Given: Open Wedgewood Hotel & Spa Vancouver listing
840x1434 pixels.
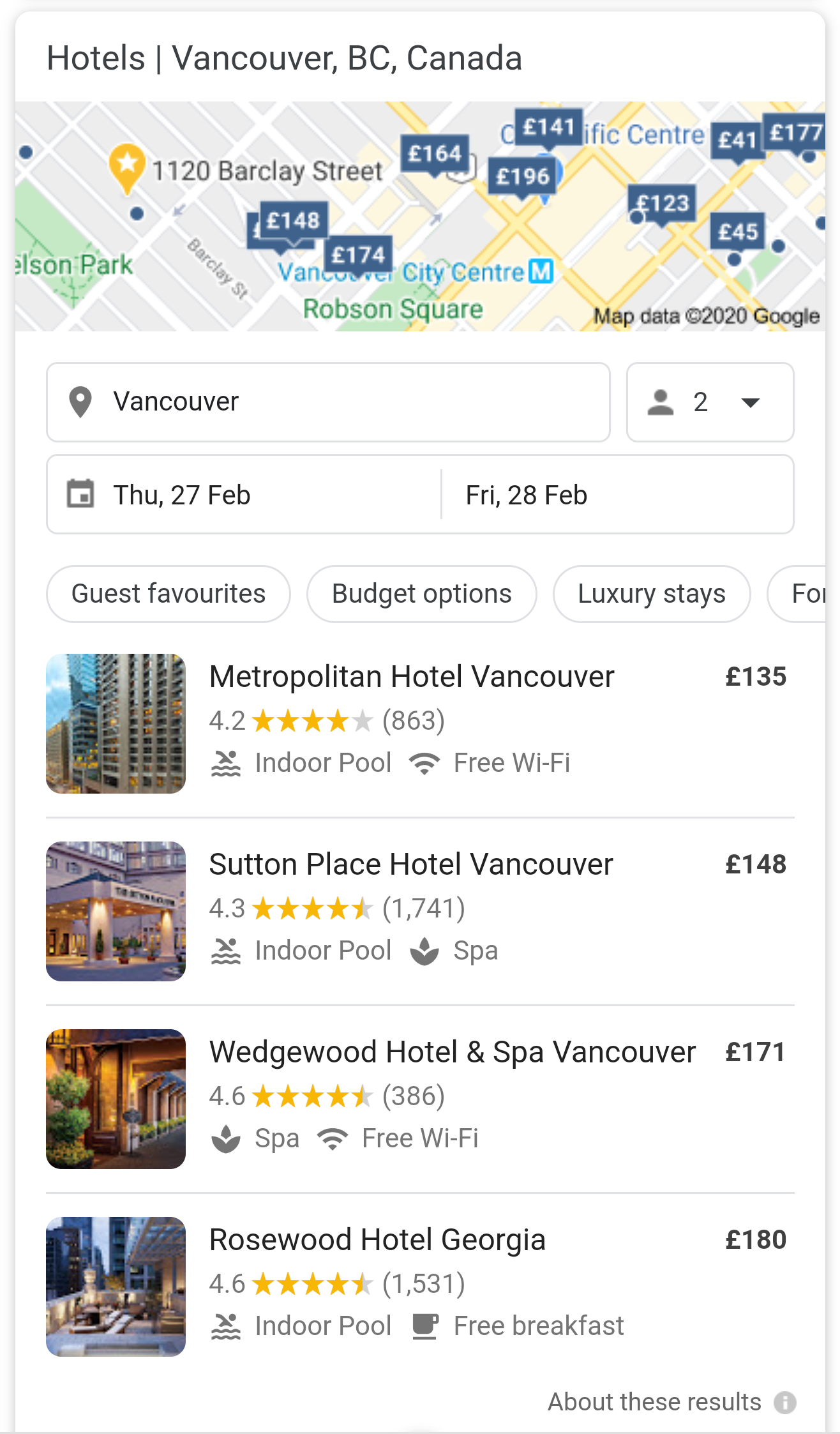Looking at the screenshot, I should point(452,1052).
